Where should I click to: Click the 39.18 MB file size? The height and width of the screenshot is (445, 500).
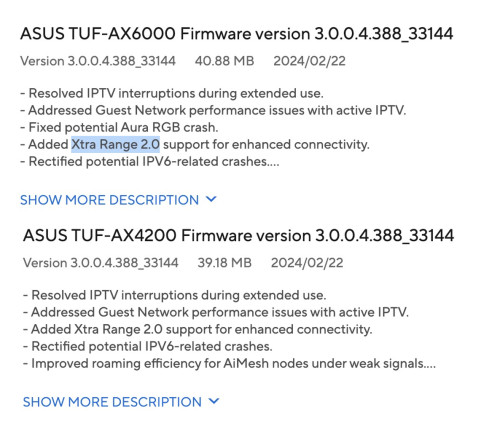tap(225, 263)
